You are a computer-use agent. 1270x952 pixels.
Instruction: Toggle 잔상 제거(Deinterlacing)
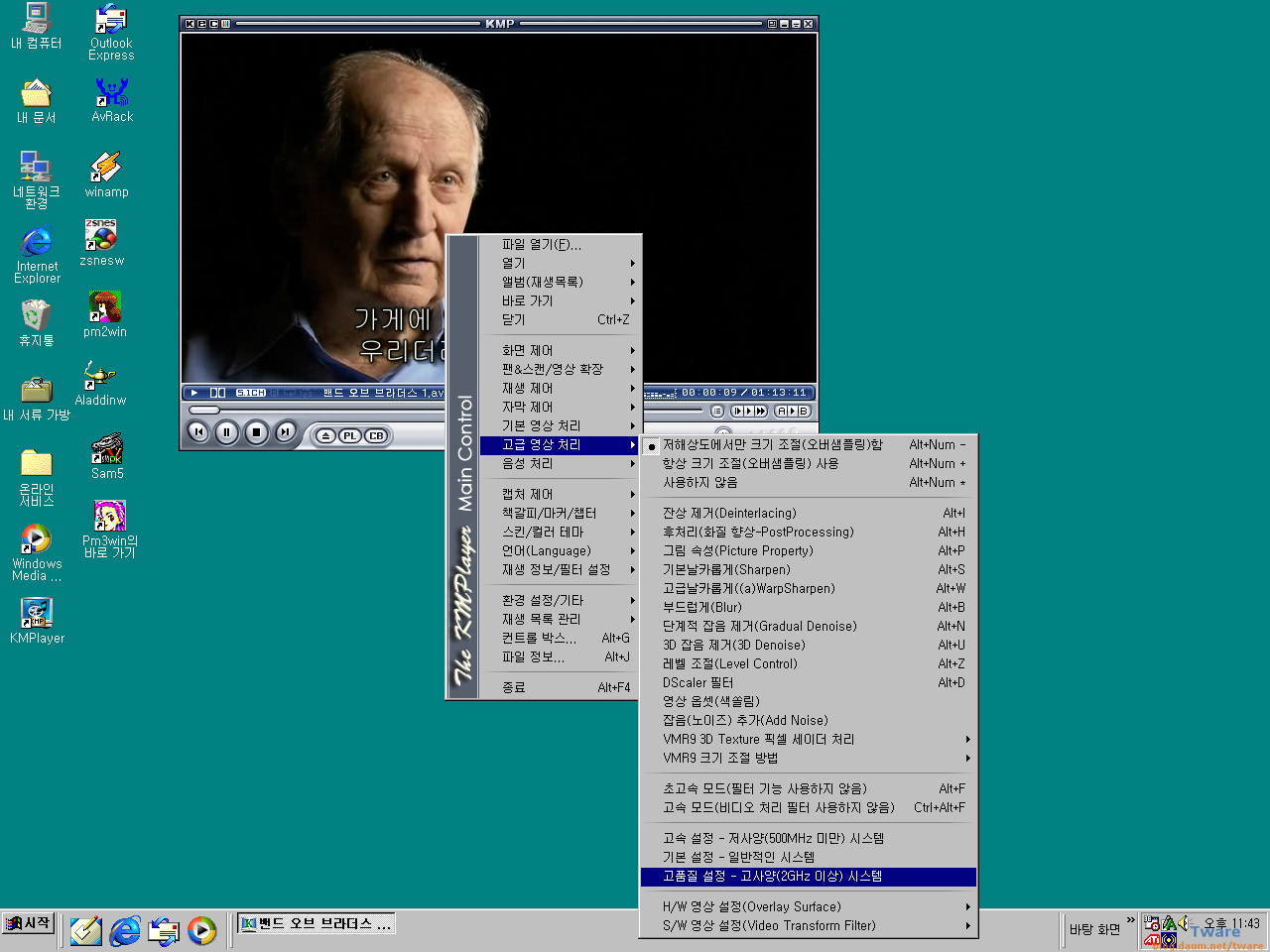[809, 514]
